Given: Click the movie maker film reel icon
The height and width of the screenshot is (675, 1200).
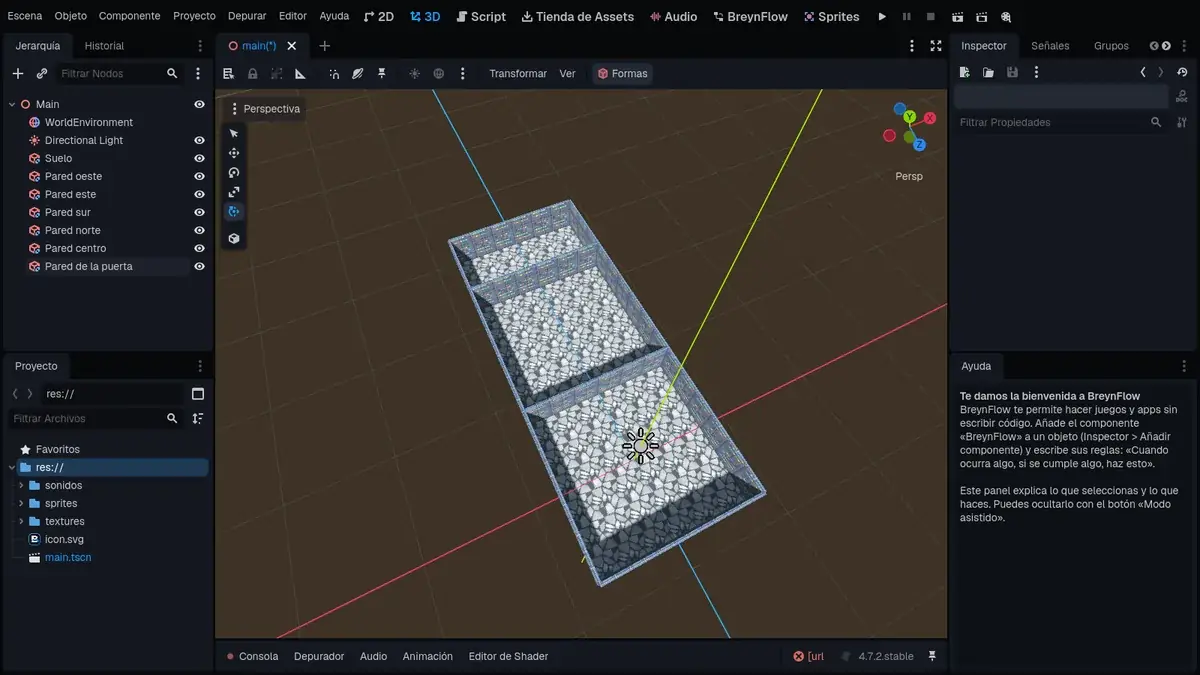Looking at the screenshot, I should point(1006,17).
